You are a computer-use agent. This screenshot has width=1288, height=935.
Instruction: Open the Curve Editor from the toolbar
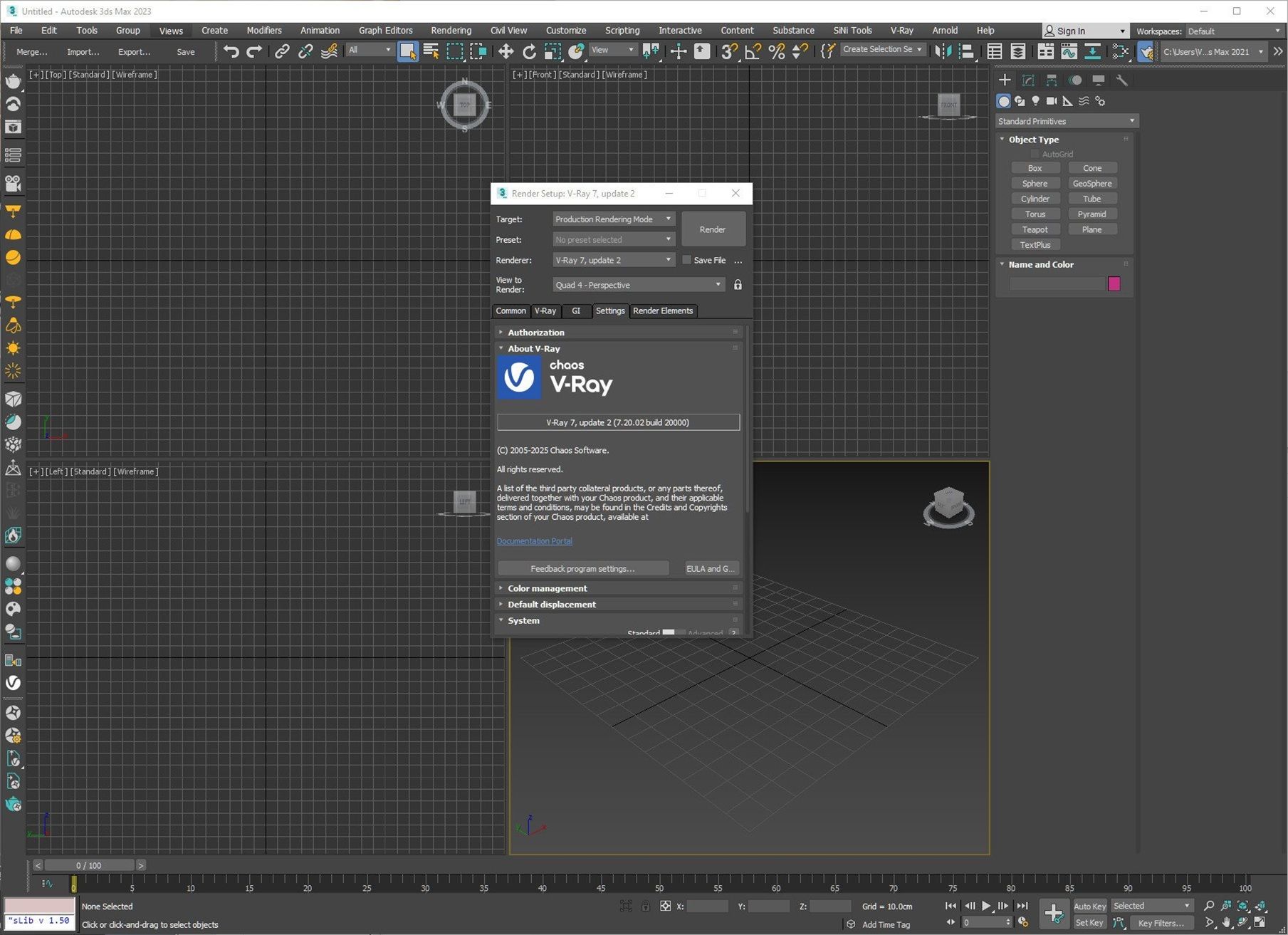pos(1069,51)
